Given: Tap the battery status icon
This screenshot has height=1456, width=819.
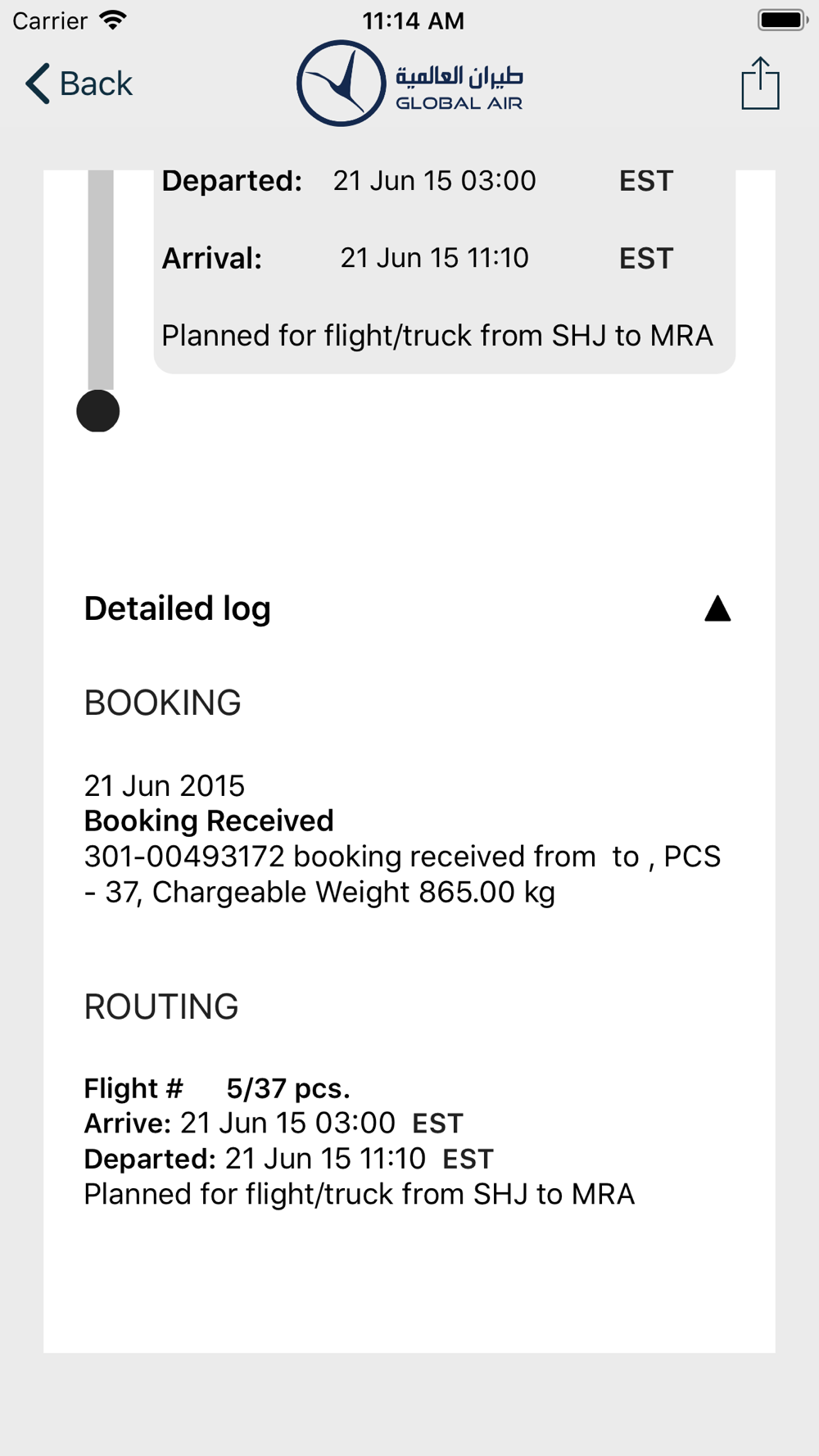Looking at the screenshot, I should pos(782,20).
